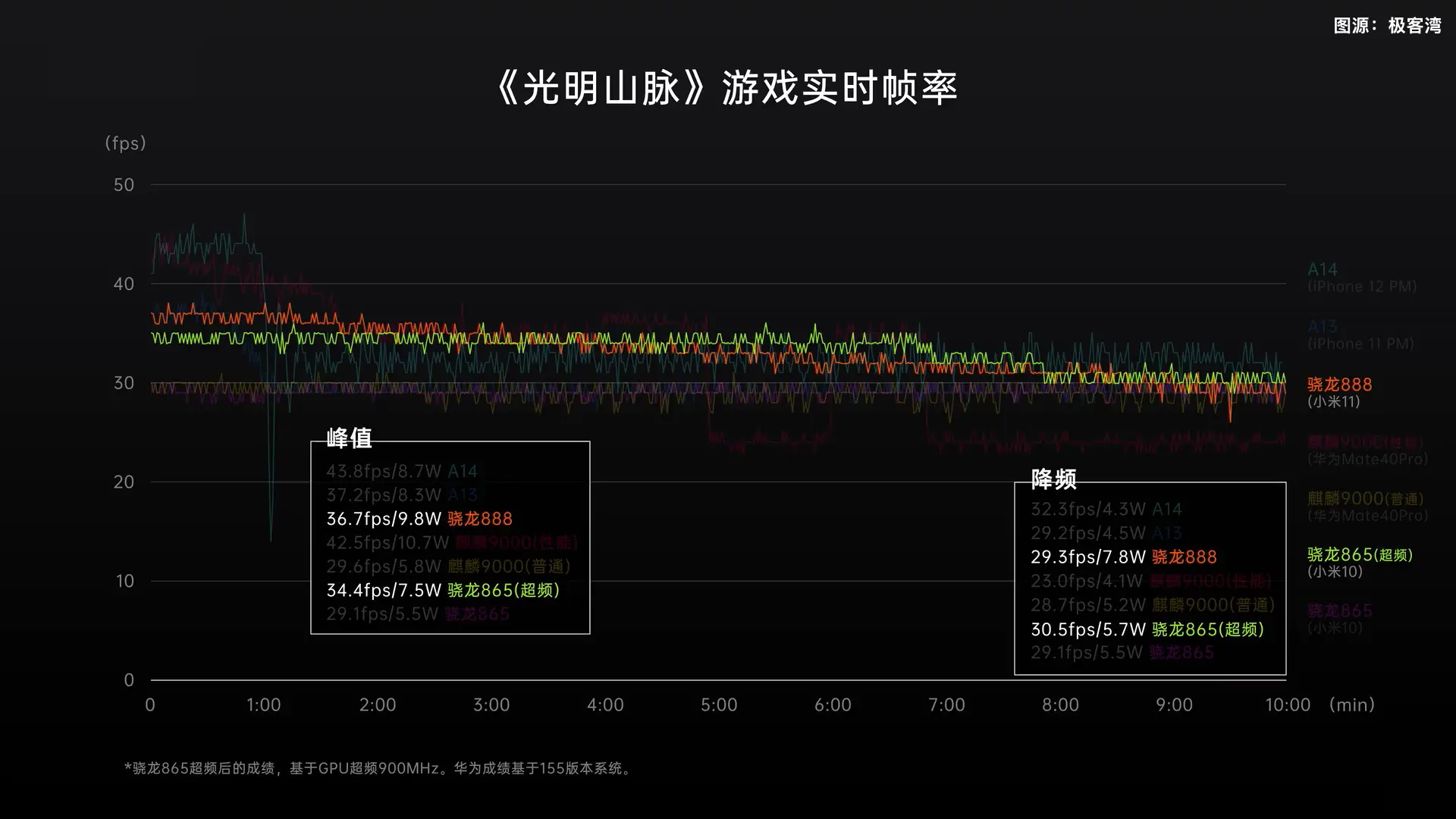This screenshot has height=819, width=1456.
Task: Click the 42.5fps/10.7W peak row
Action: (x=452, y=543)
